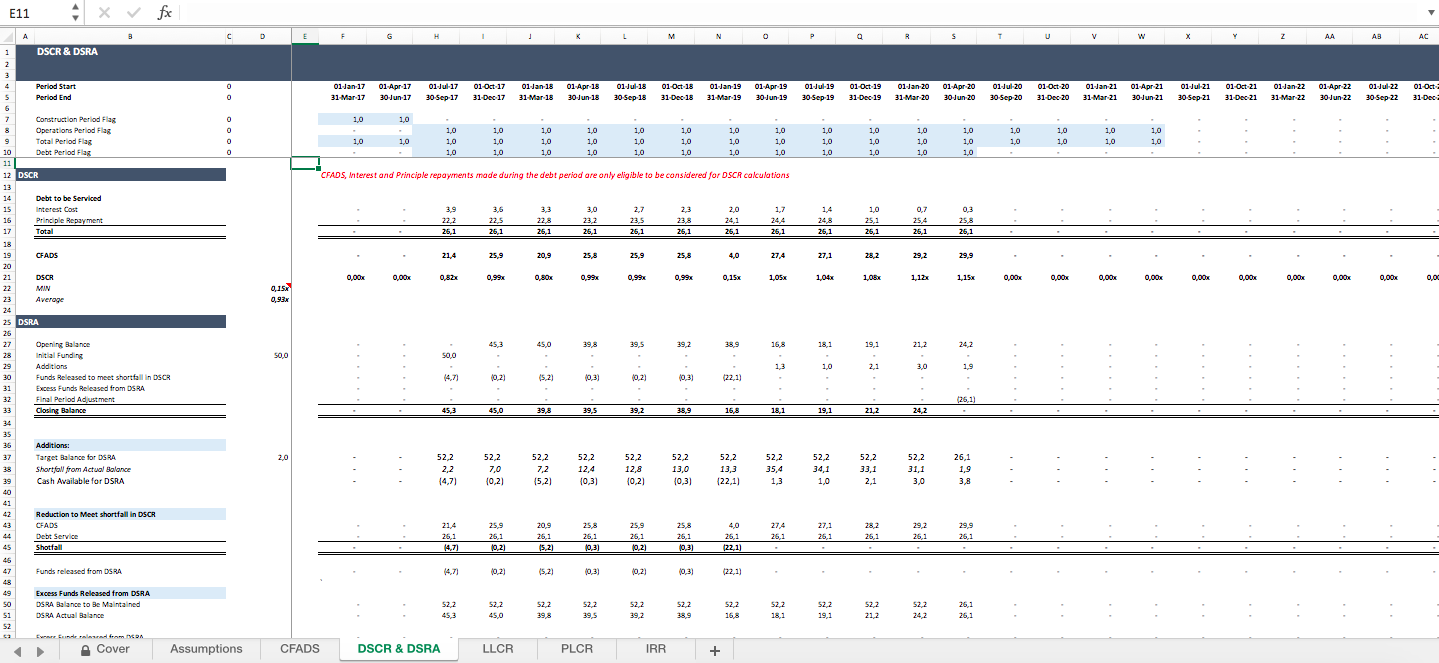Open the LLCR sheet
The image size is (1439, 663).
point(496,648)
